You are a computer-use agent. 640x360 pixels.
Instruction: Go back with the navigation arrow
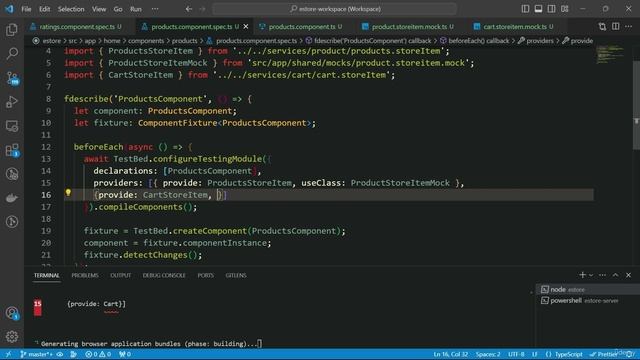[189, 9]
